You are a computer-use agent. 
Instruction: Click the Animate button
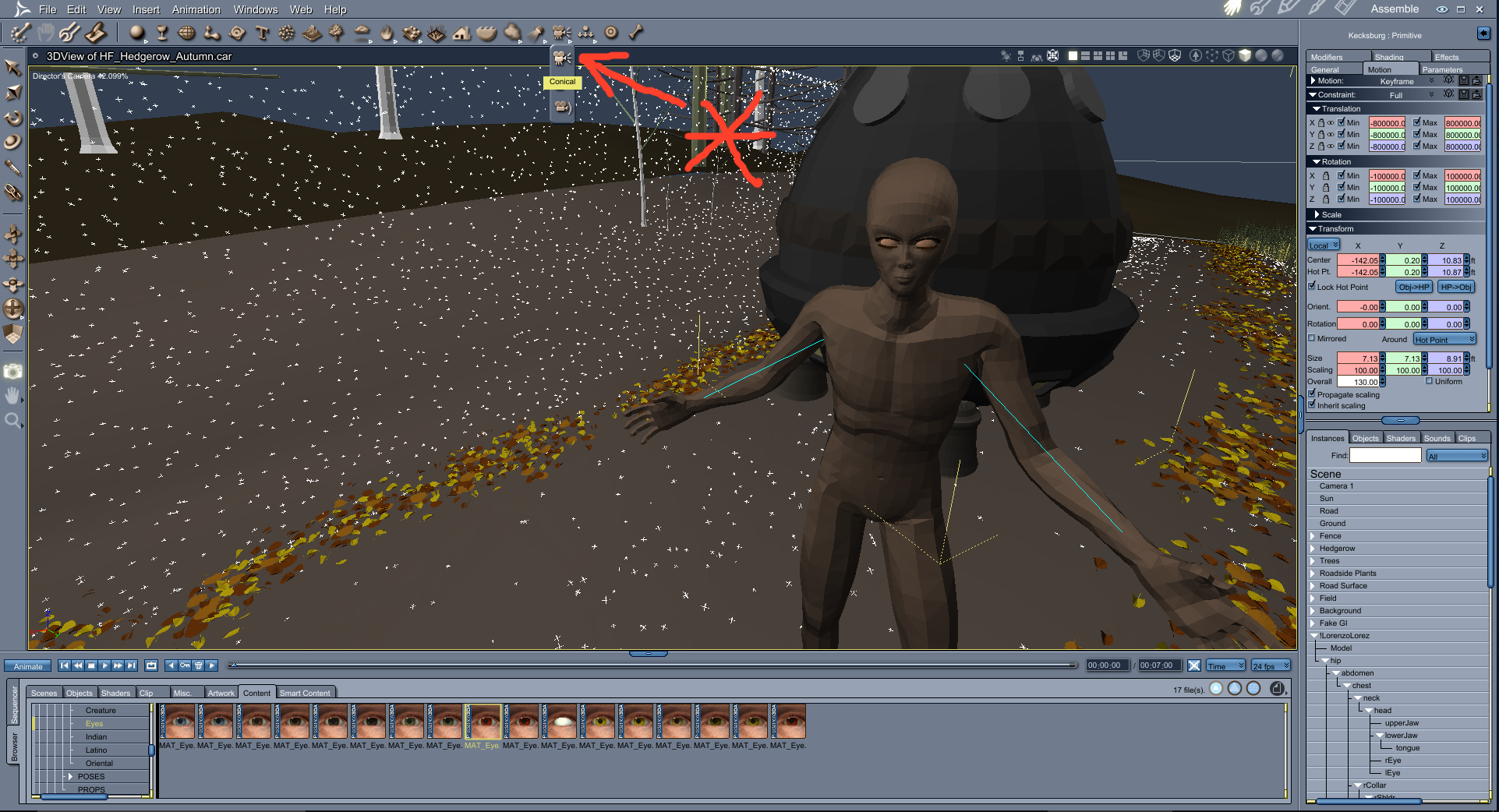[28, 666]
